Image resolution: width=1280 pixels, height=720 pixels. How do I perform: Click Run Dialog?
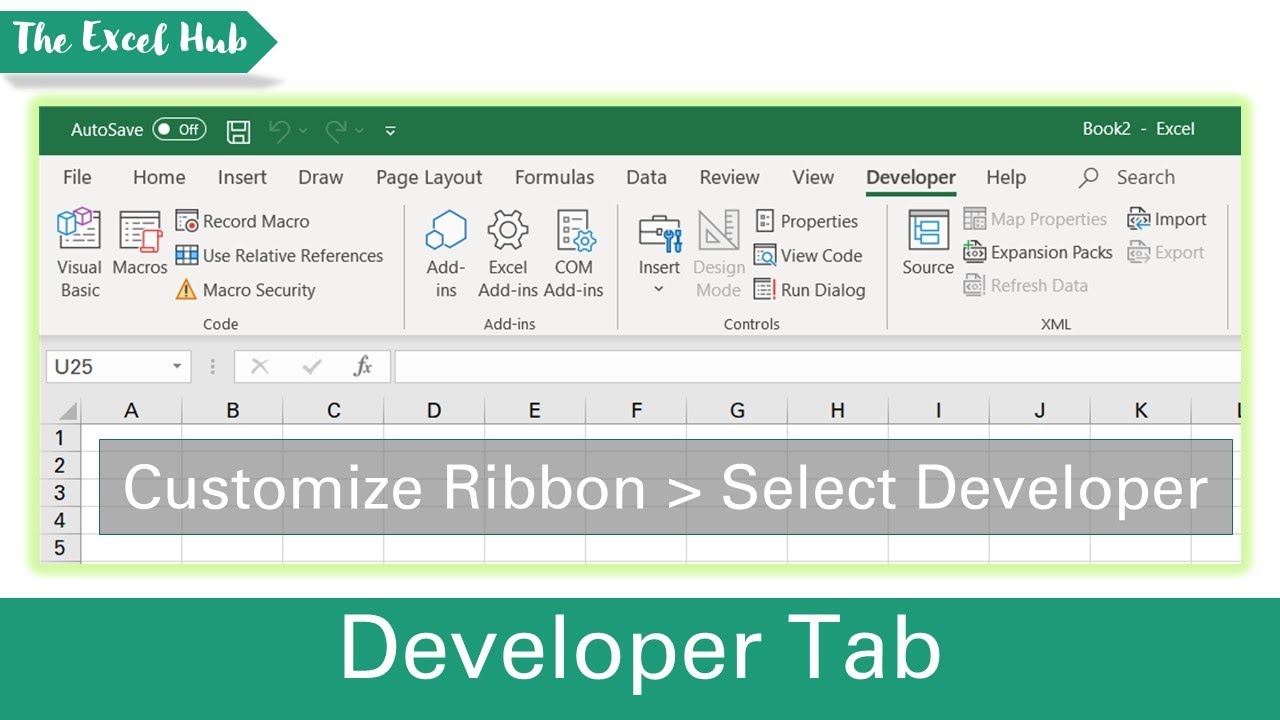pos(809,290)
